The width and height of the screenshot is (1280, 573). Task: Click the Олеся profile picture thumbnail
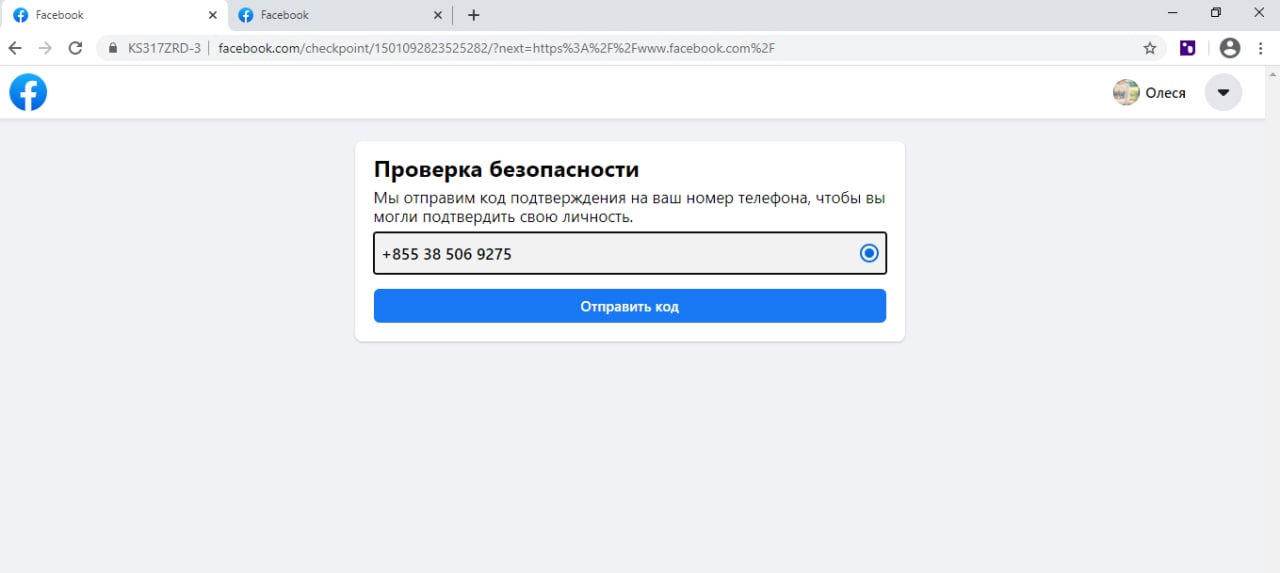(x=1126, y=92)
